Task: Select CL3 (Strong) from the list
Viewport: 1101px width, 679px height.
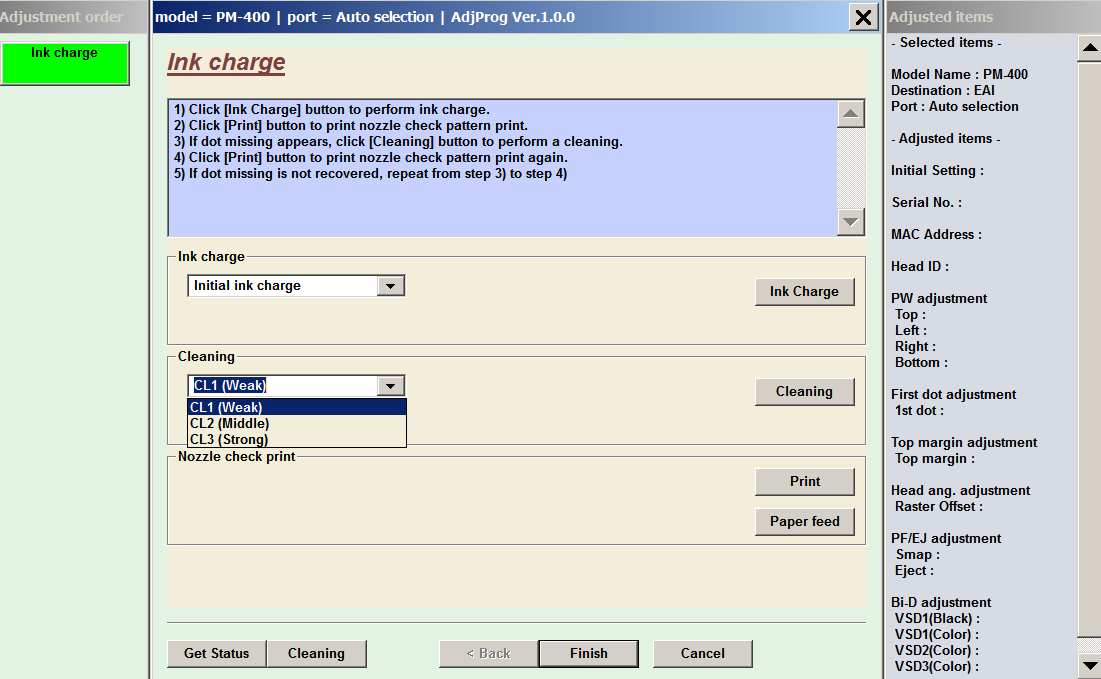Action: click(x=297, y=440)
